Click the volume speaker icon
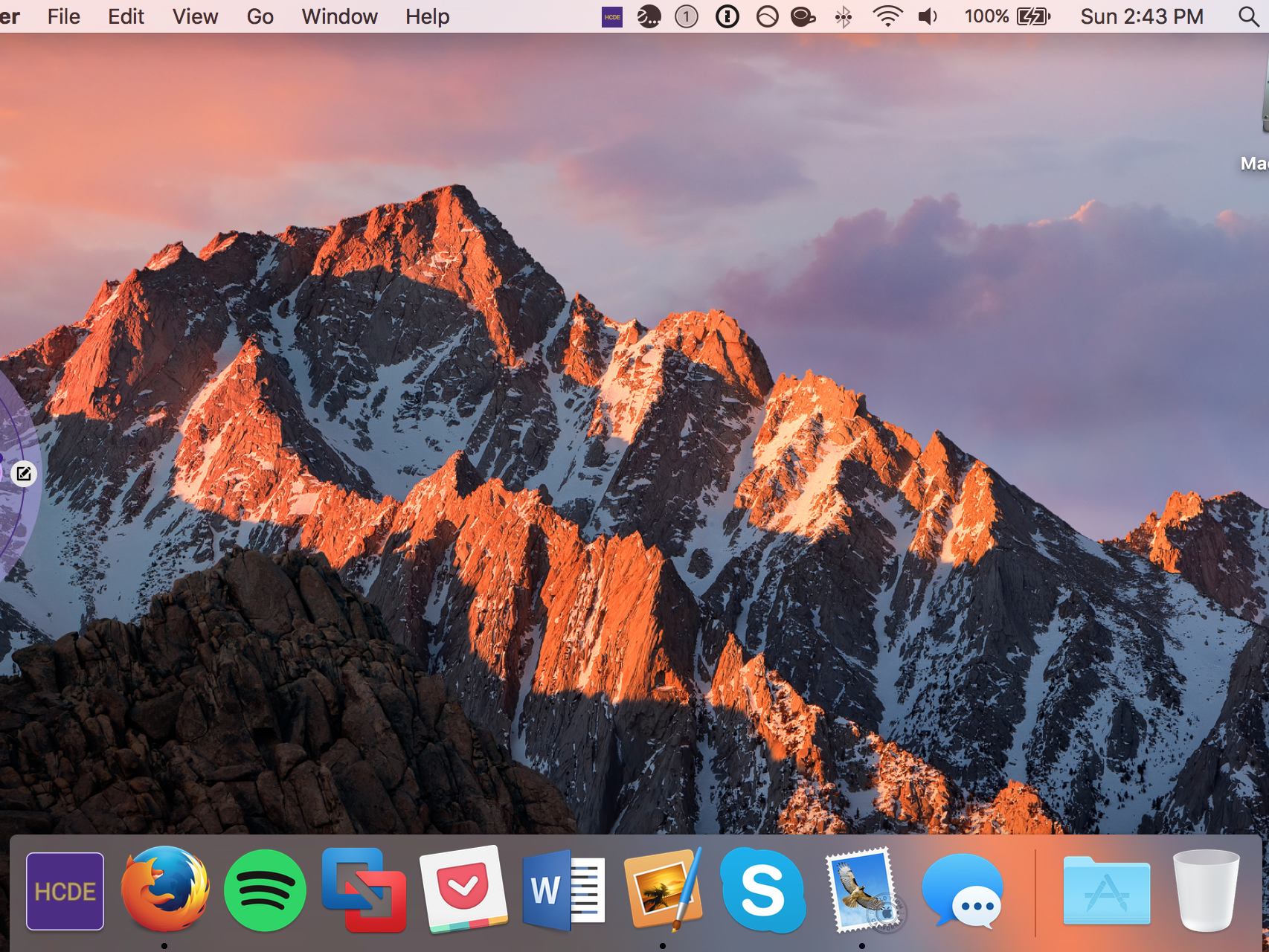1269x952 pixels. [x=928, y=16]
